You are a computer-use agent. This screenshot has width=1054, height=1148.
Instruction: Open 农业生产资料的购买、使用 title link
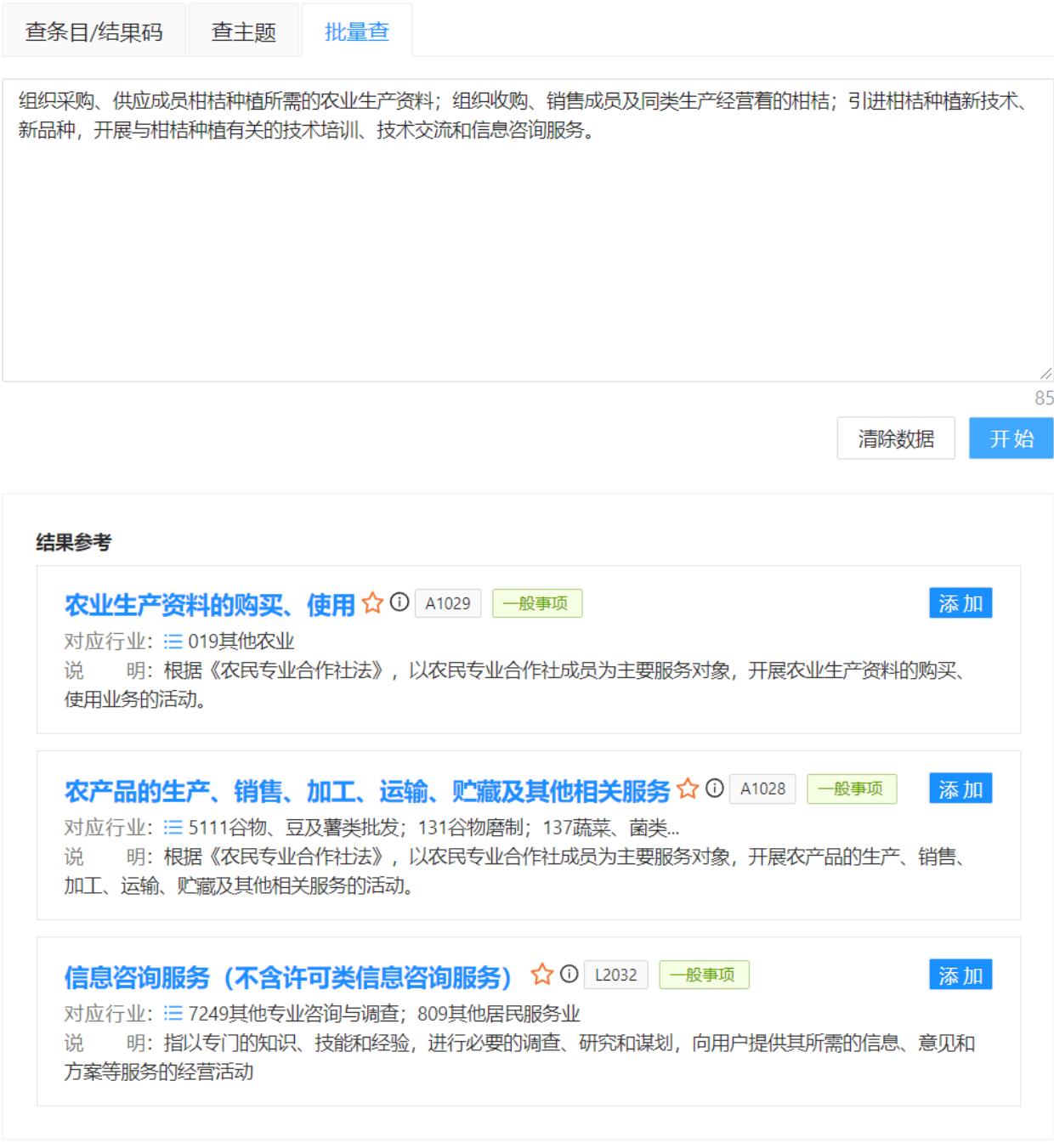click(x=210, y=605)
